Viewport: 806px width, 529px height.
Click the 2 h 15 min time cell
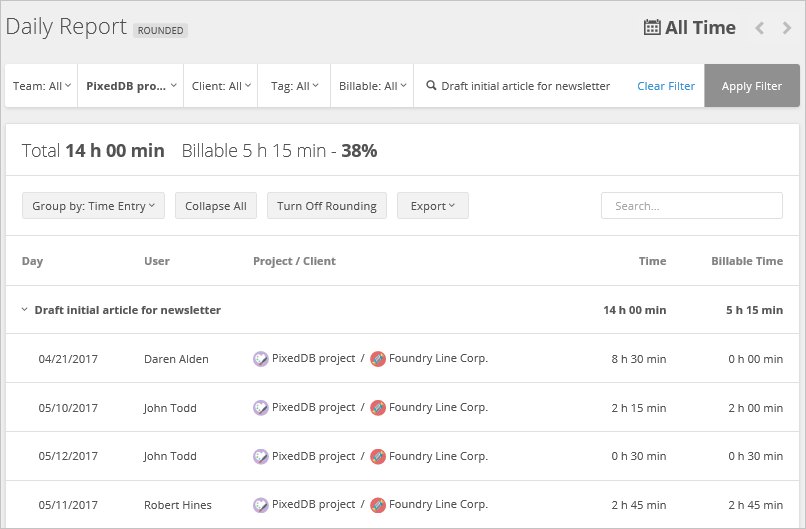tap(638, 408)
